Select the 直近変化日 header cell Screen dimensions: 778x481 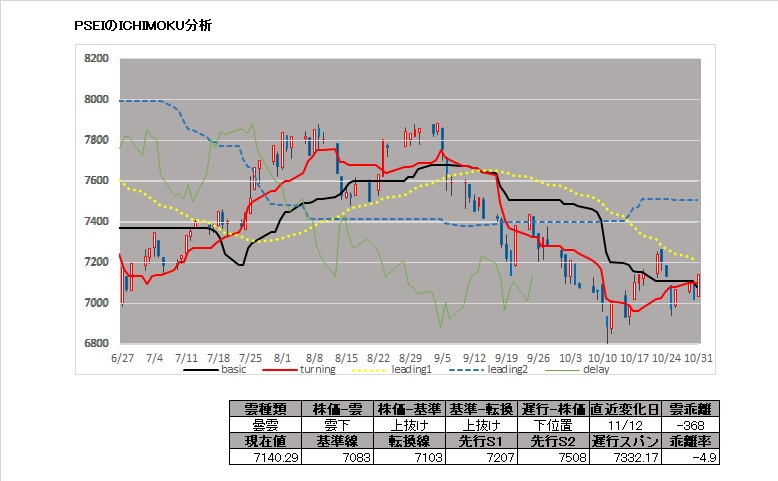pyautogui.click(x=625, y=409)
